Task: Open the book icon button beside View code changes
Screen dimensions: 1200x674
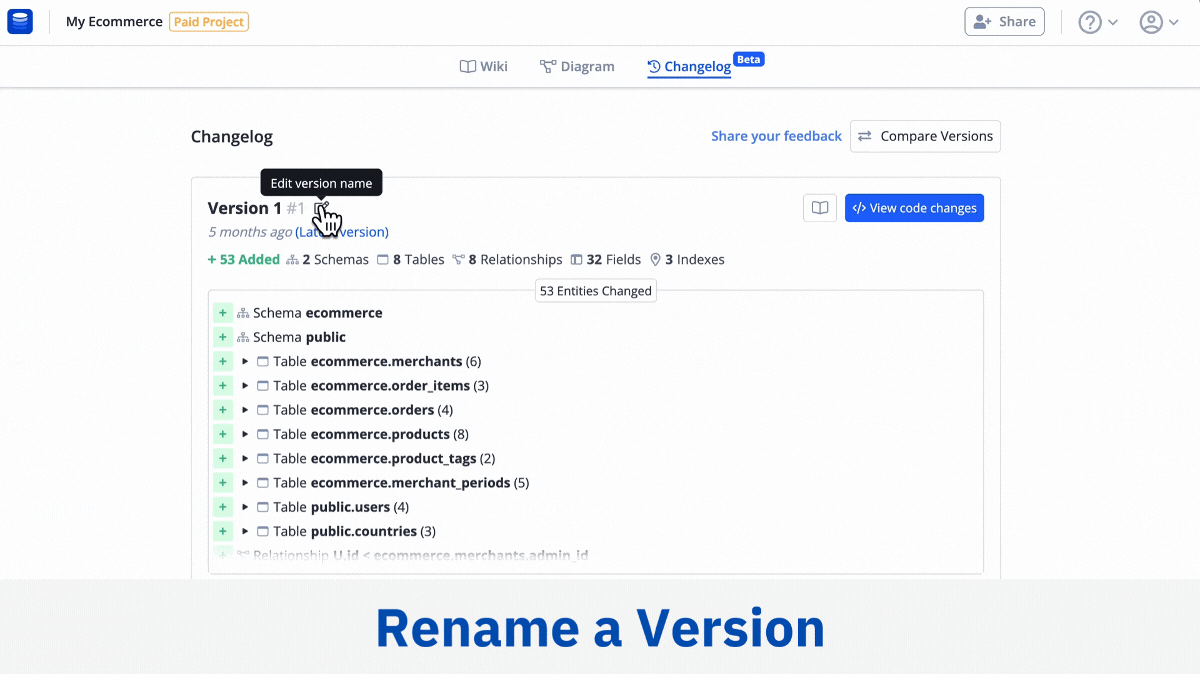Action: pos(820,208)
